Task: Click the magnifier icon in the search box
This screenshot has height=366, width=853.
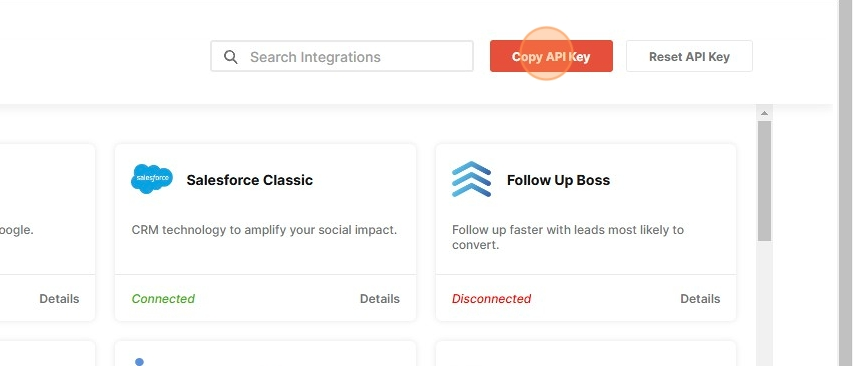Action: 231,57
